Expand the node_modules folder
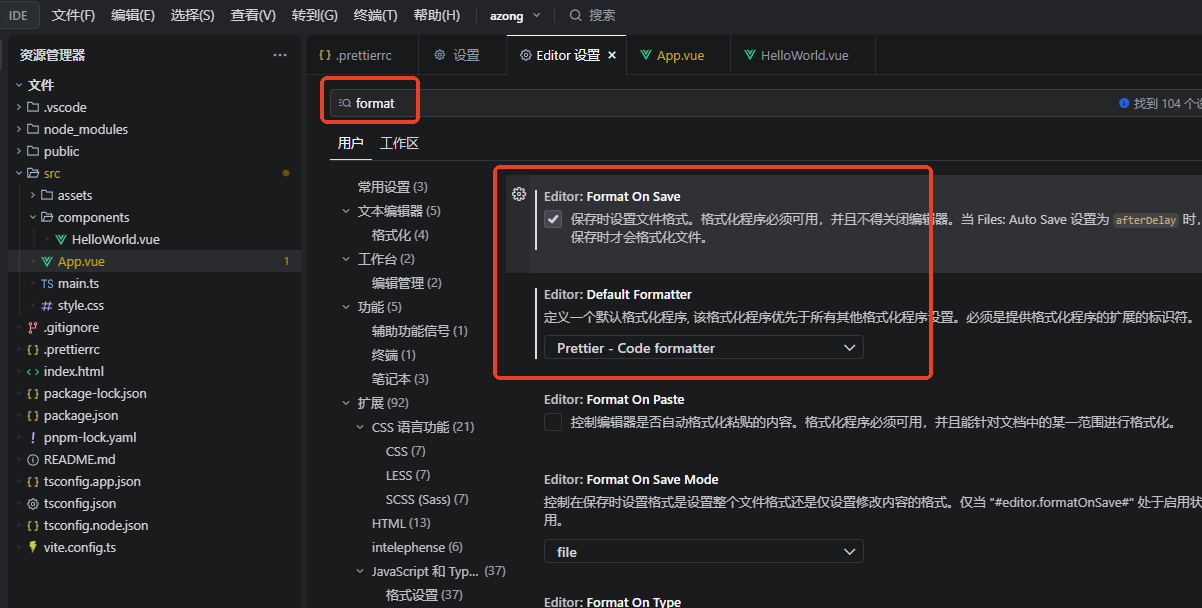Screen dimensions: 1202x608 [x=85, y=129]
